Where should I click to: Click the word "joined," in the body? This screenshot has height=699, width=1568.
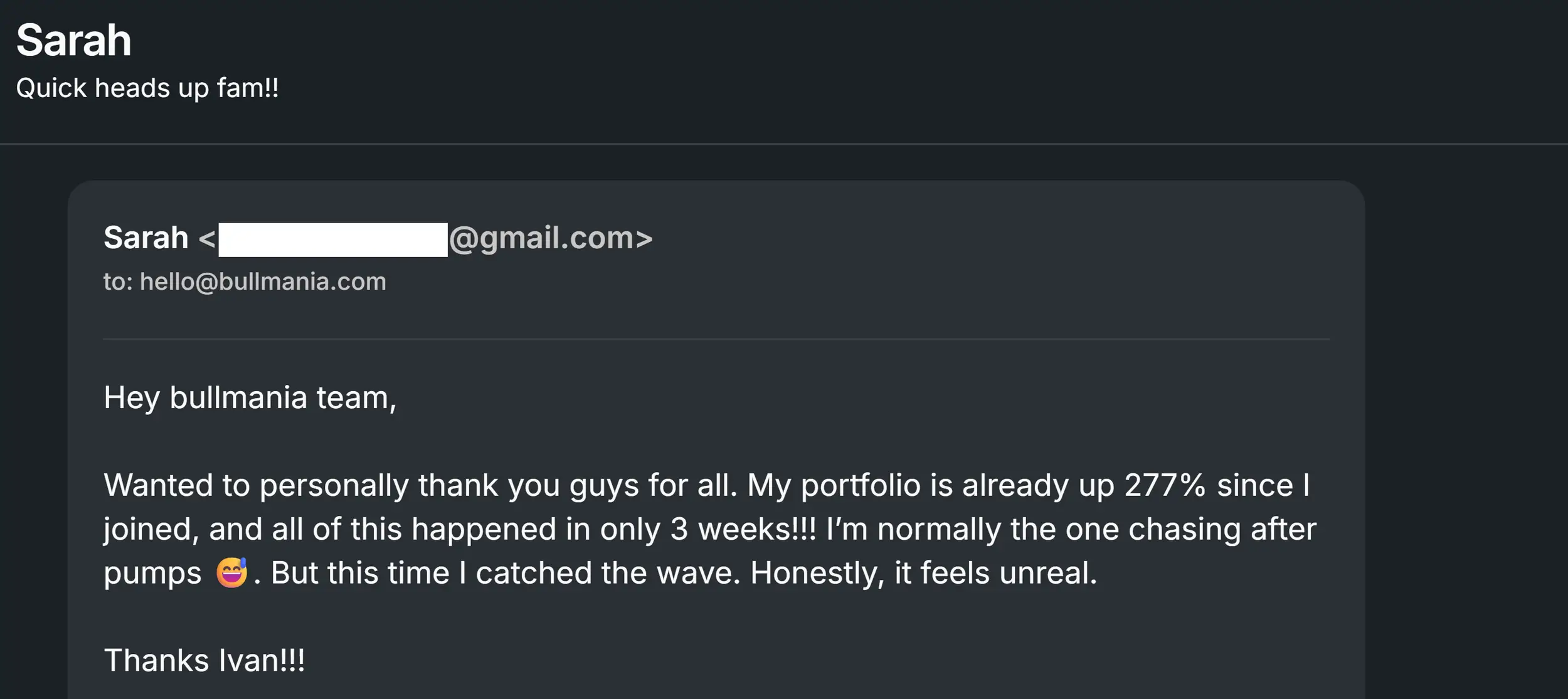(151, 529)
